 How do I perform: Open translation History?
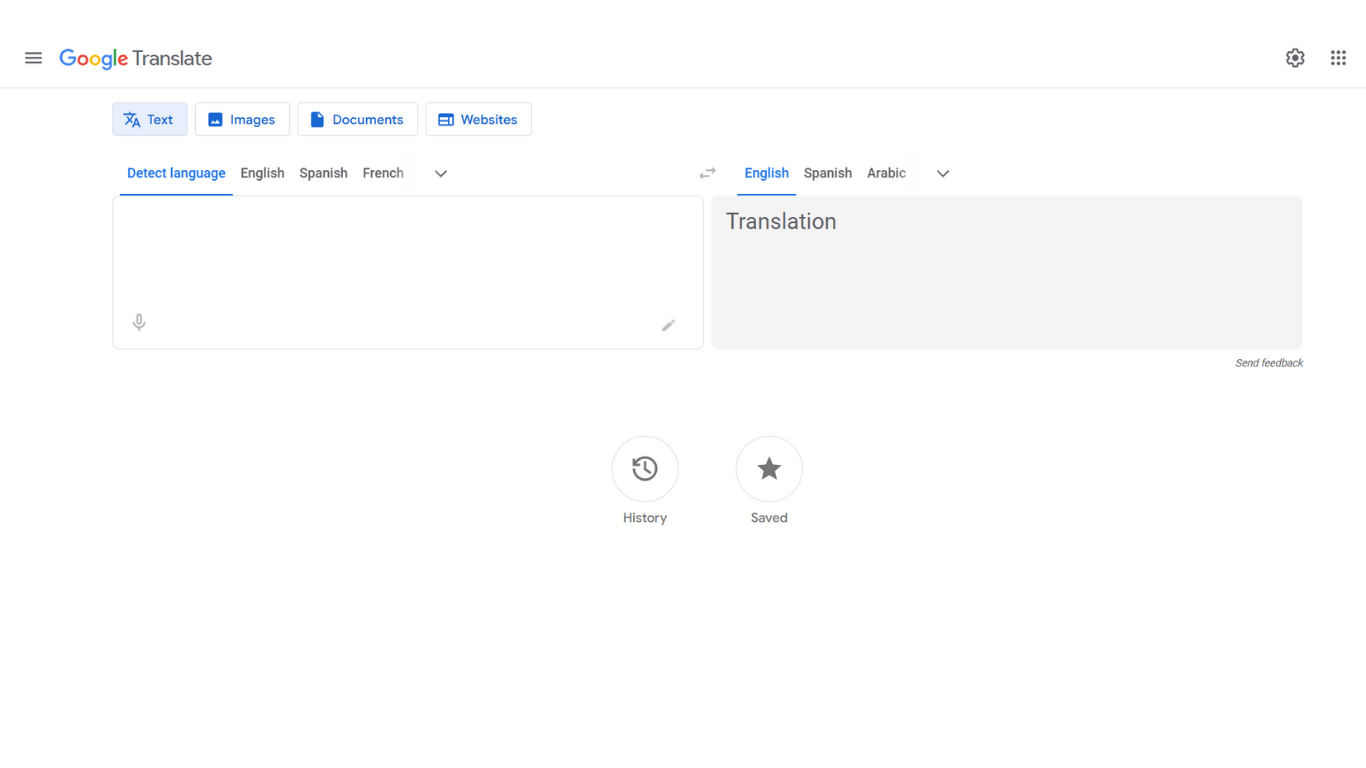645,469
